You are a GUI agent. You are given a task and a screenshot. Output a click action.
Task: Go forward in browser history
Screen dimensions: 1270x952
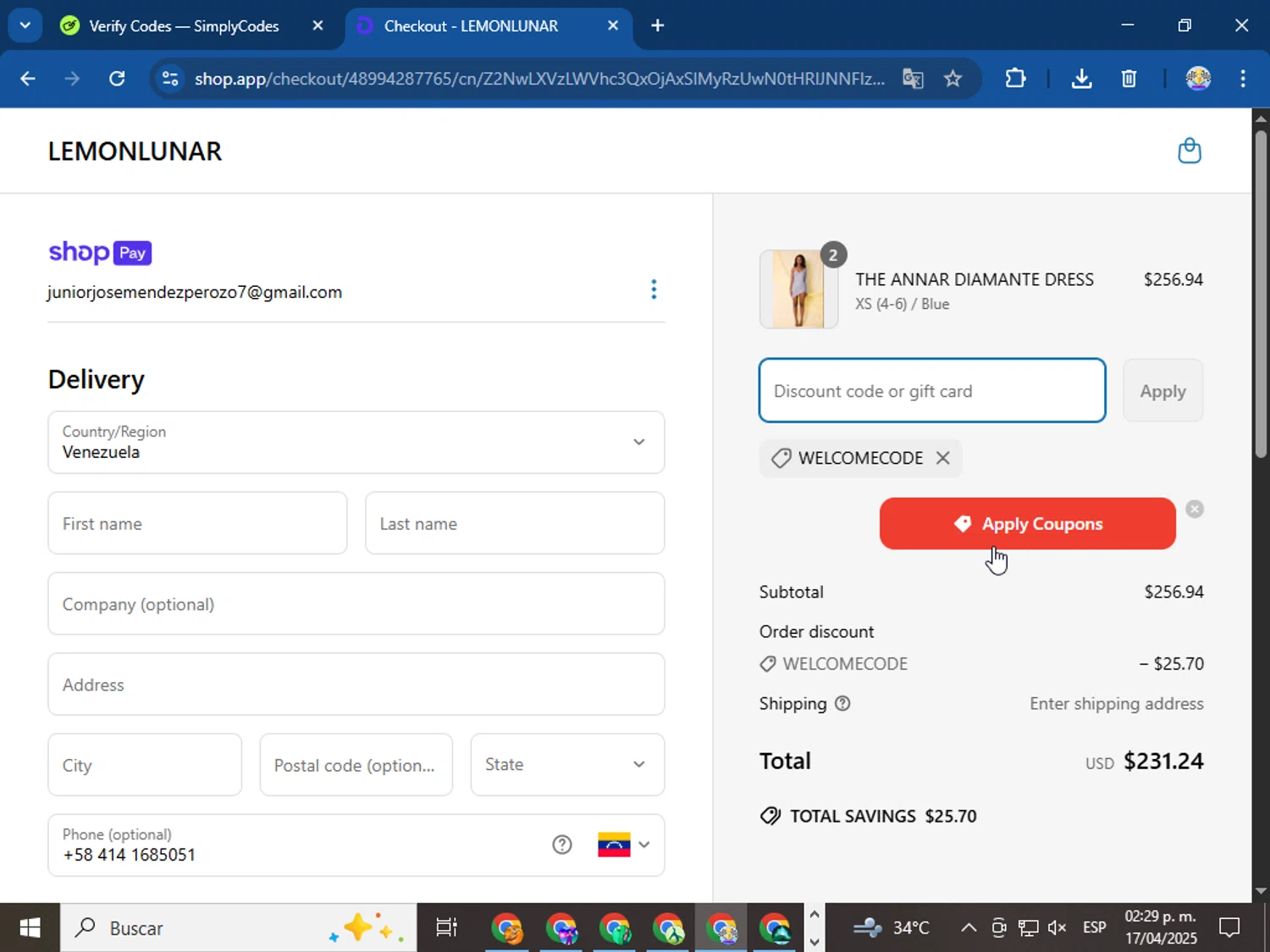tap(72, 79)
